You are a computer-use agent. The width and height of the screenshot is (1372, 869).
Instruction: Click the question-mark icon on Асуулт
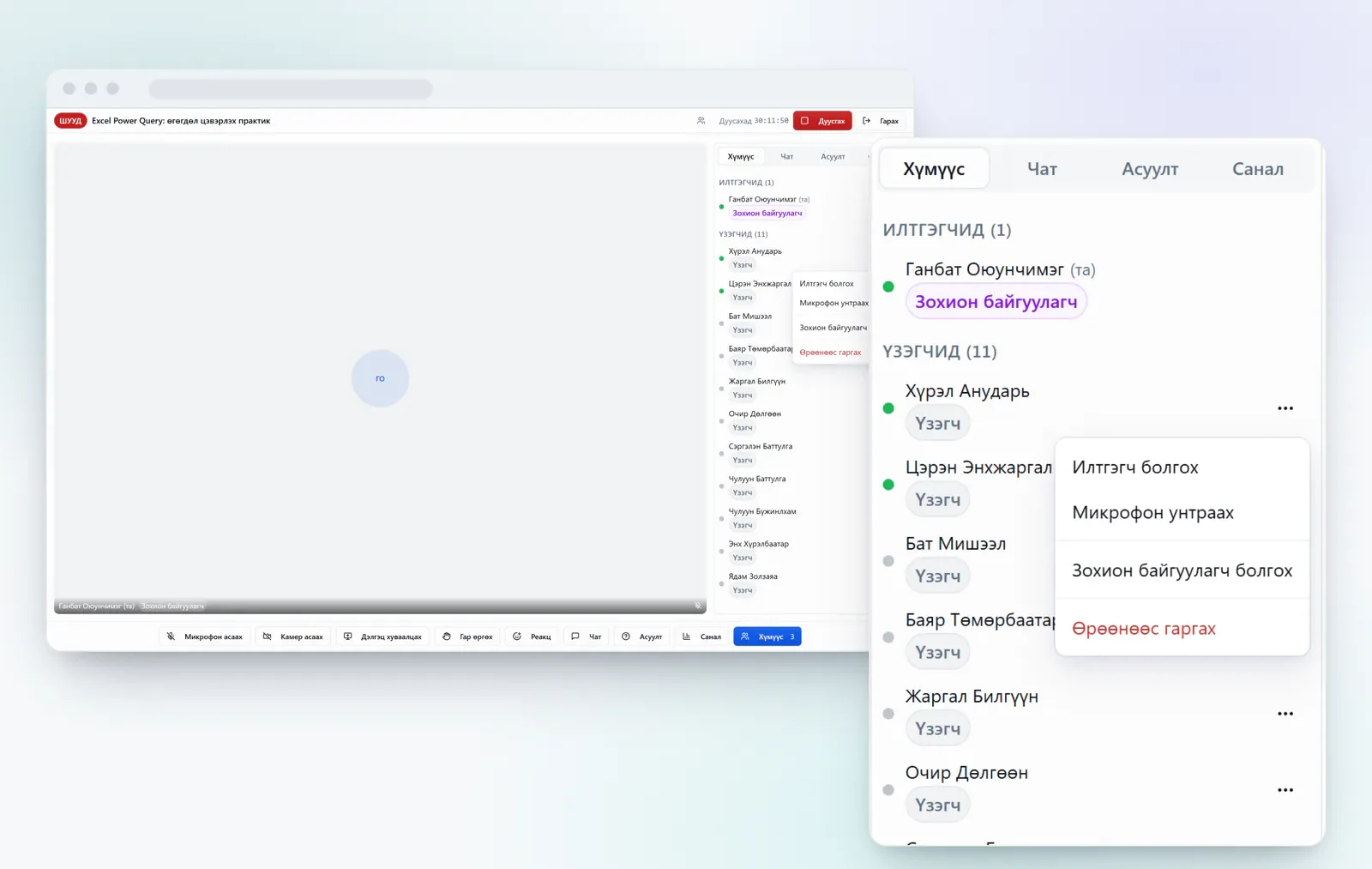coord(626,637)
